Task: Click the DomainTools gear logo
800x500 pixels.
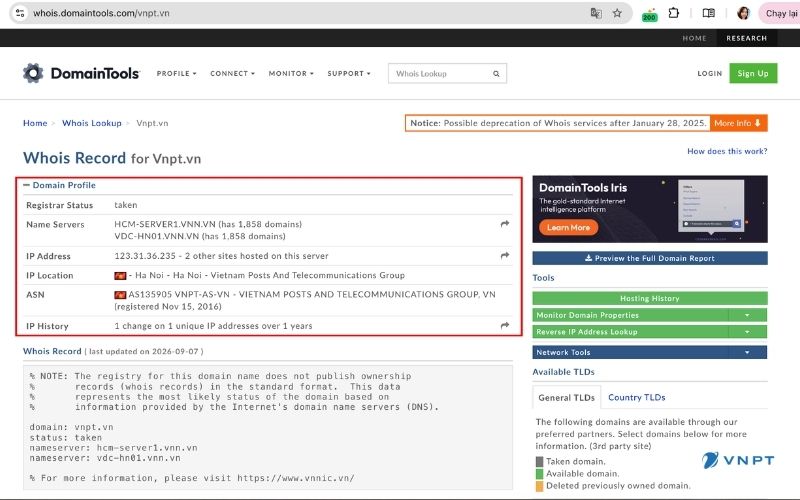Action: 33,73
